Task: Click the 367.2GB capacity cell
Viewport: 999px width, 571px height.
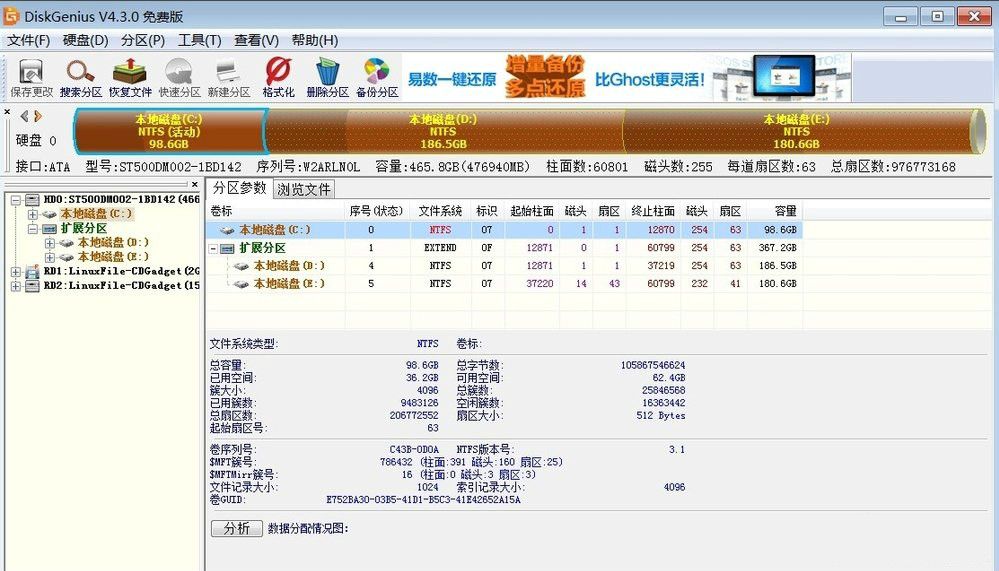Action: [777, 248]
